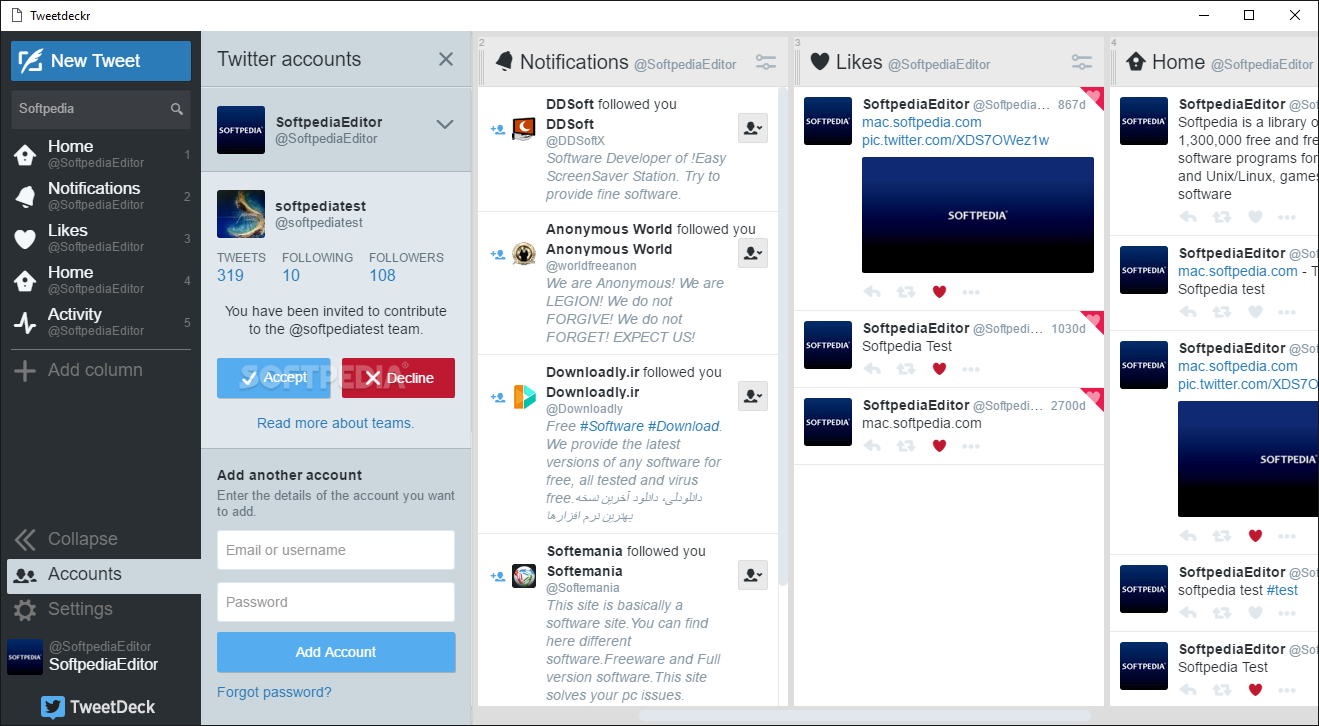Image resolution: width=1319 pixels, height=726 pixels.
Task: Unlike the 1030d Softpedia Test tweet
Action: point(939,369)
